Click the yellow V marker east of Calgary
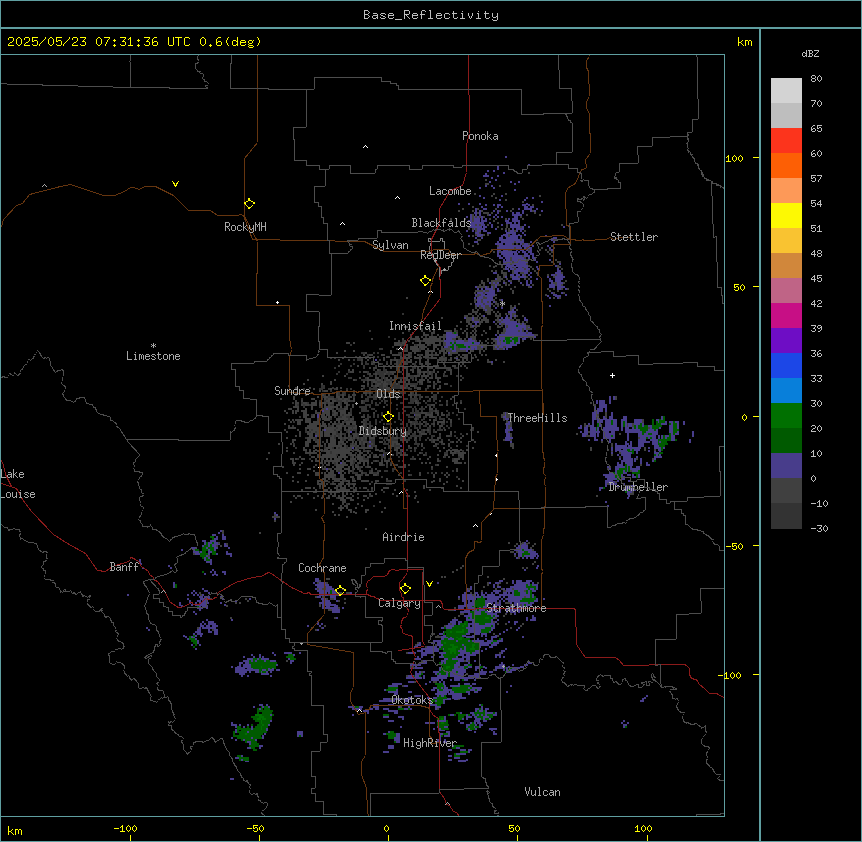The image size is (862, 842). (x=429, y=584)
